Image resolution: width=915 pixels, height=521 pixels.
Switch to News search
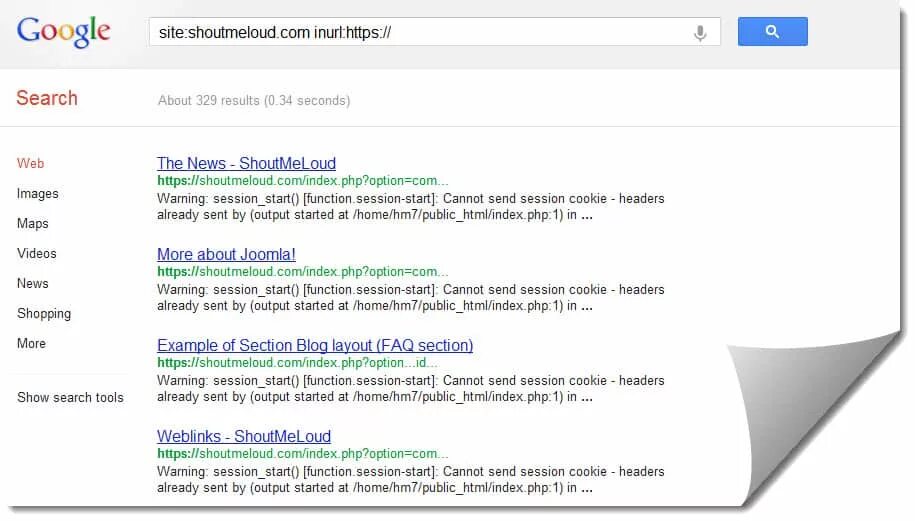(33, 283)
